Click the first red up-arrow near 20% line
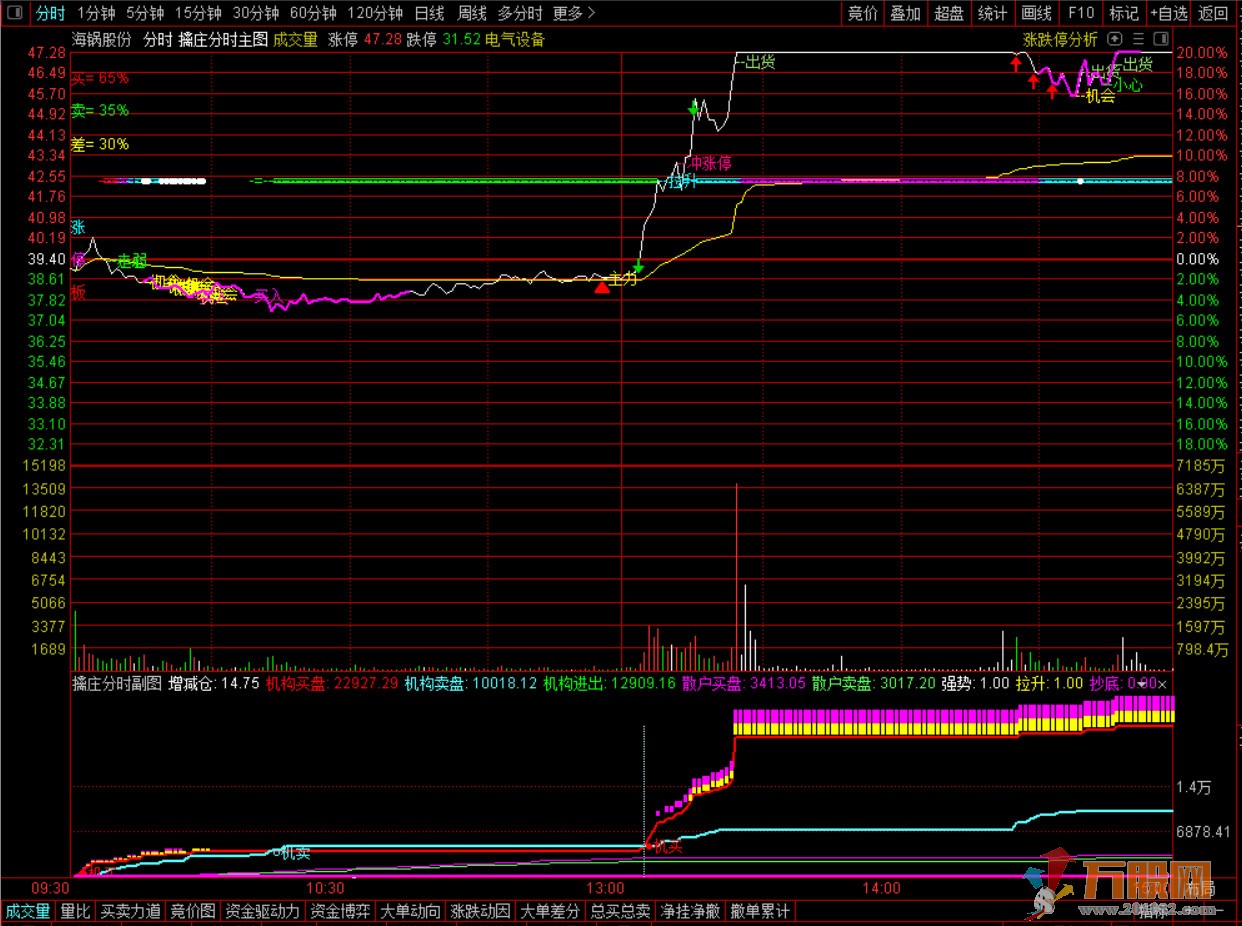 click(1016, 64)
